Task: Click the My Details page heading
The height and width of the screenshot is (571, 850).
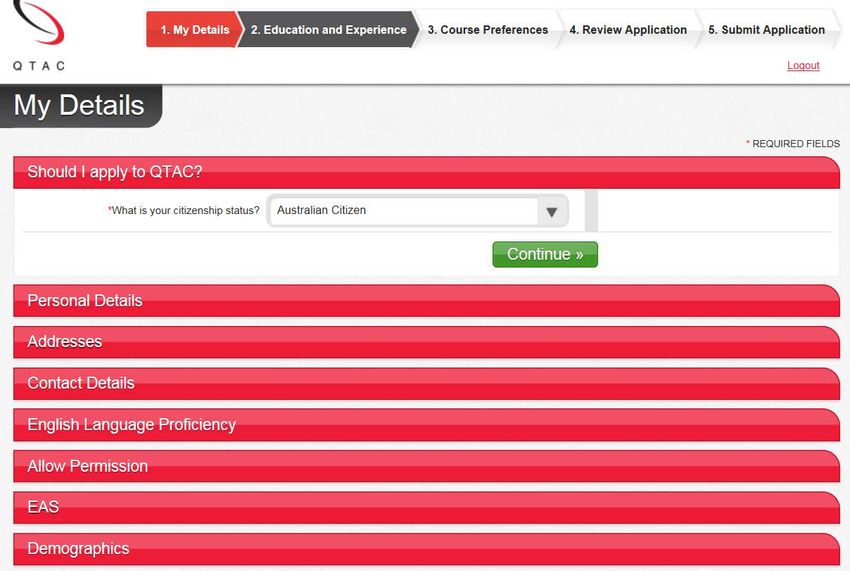Action: [x=79, y=105]
